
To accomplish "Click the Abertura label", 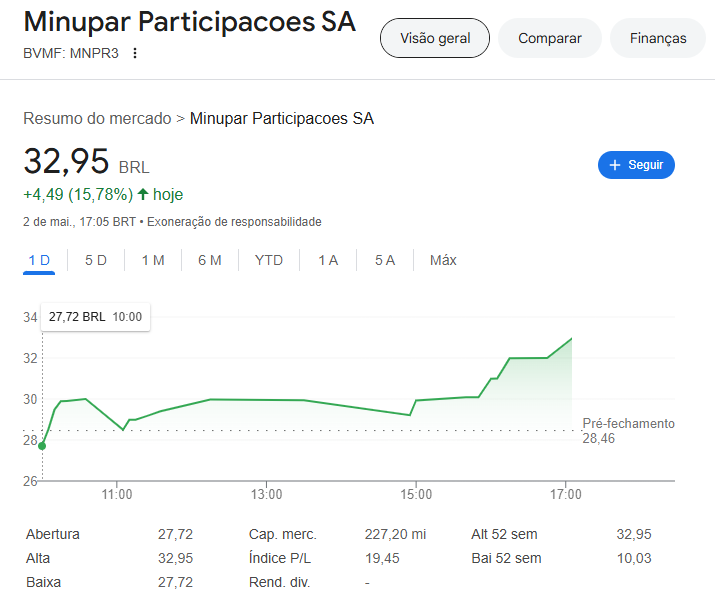I will 53,534.
